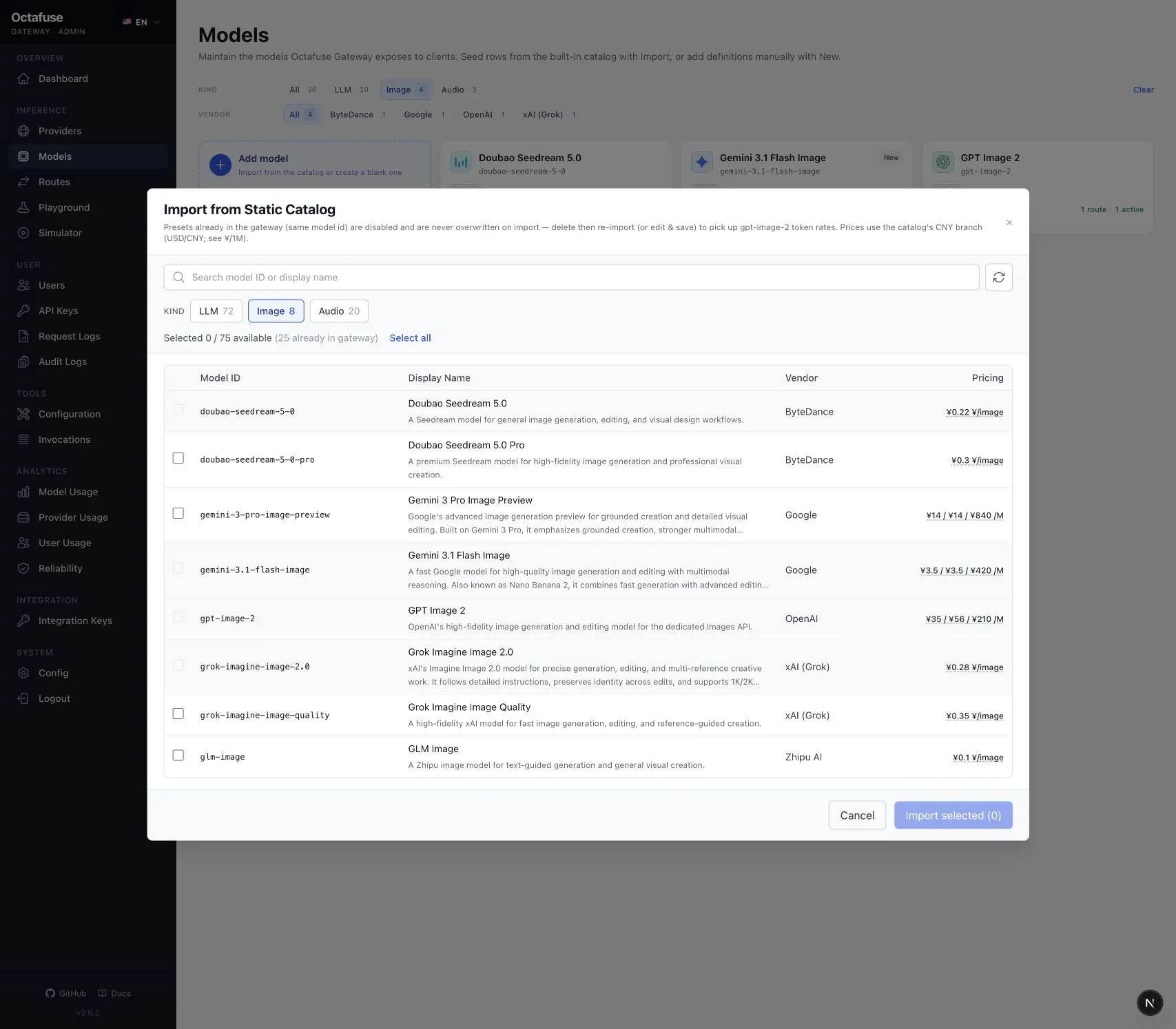Image resolution: width=1176 pixels, height=1029 pixels.
Task: Check the grok-imagine-image-quality row checkbox
Action: [x=178, y=714]
